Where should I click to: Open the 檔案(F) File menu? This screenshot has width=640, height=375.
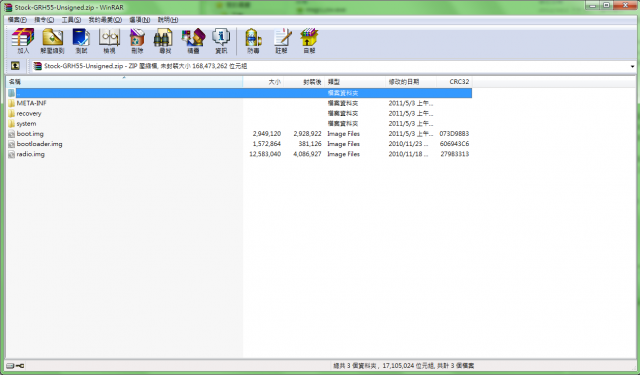point(17,20)
